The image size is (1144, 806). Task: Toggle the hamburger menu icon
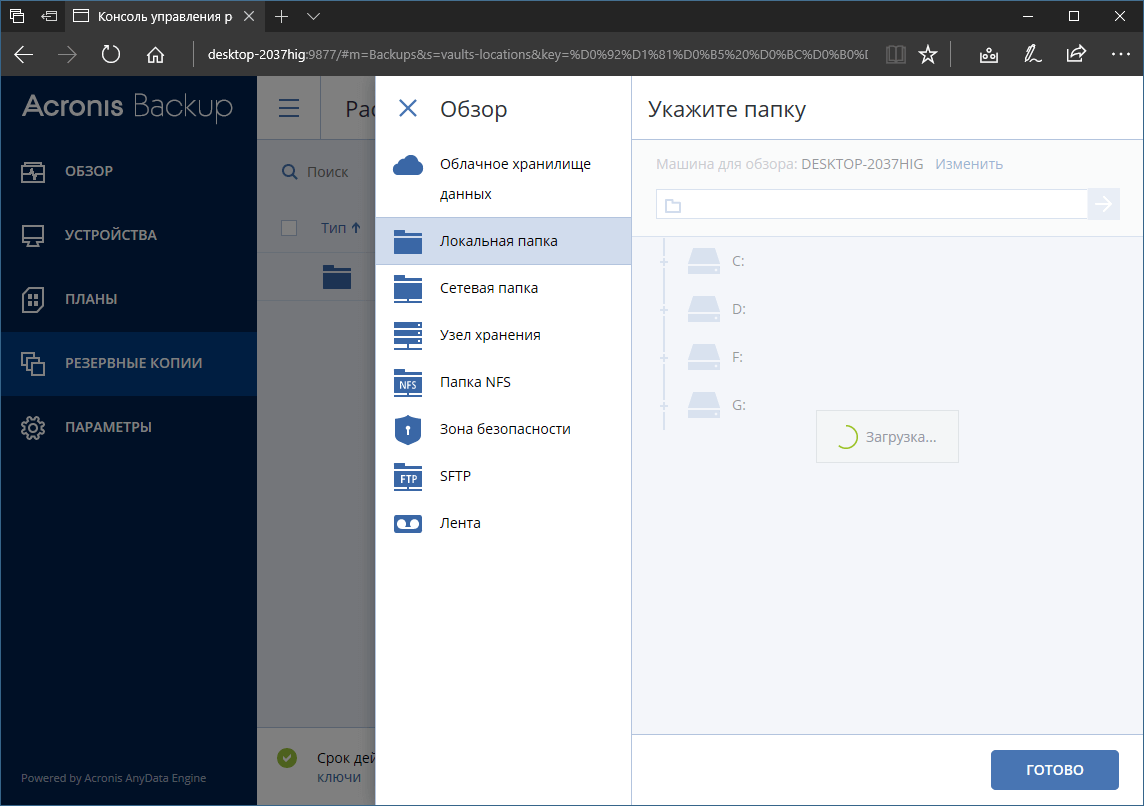[x=289, y=108]
